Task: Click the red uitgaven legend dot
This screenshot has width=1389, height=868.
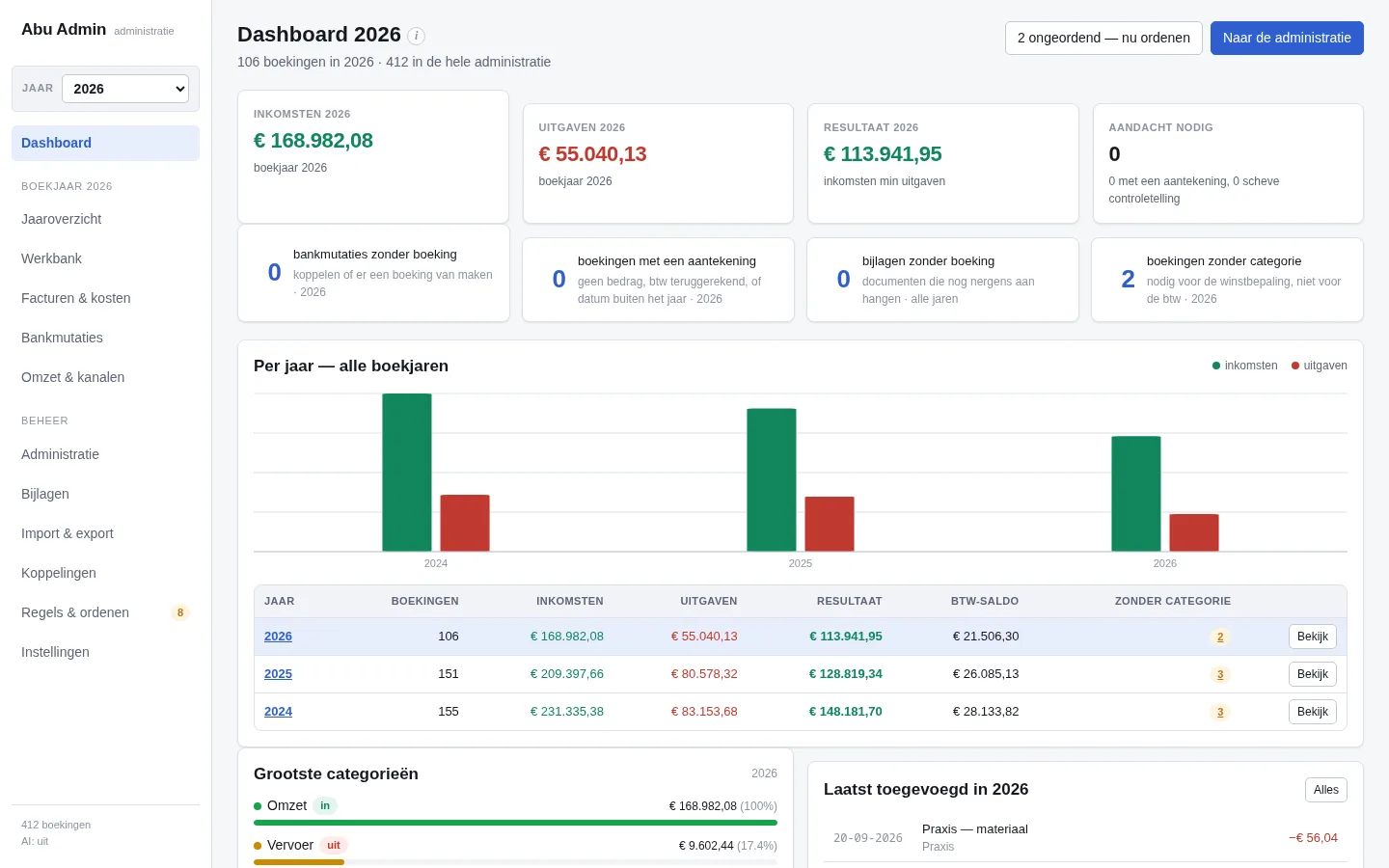Action: [1295, 366]
